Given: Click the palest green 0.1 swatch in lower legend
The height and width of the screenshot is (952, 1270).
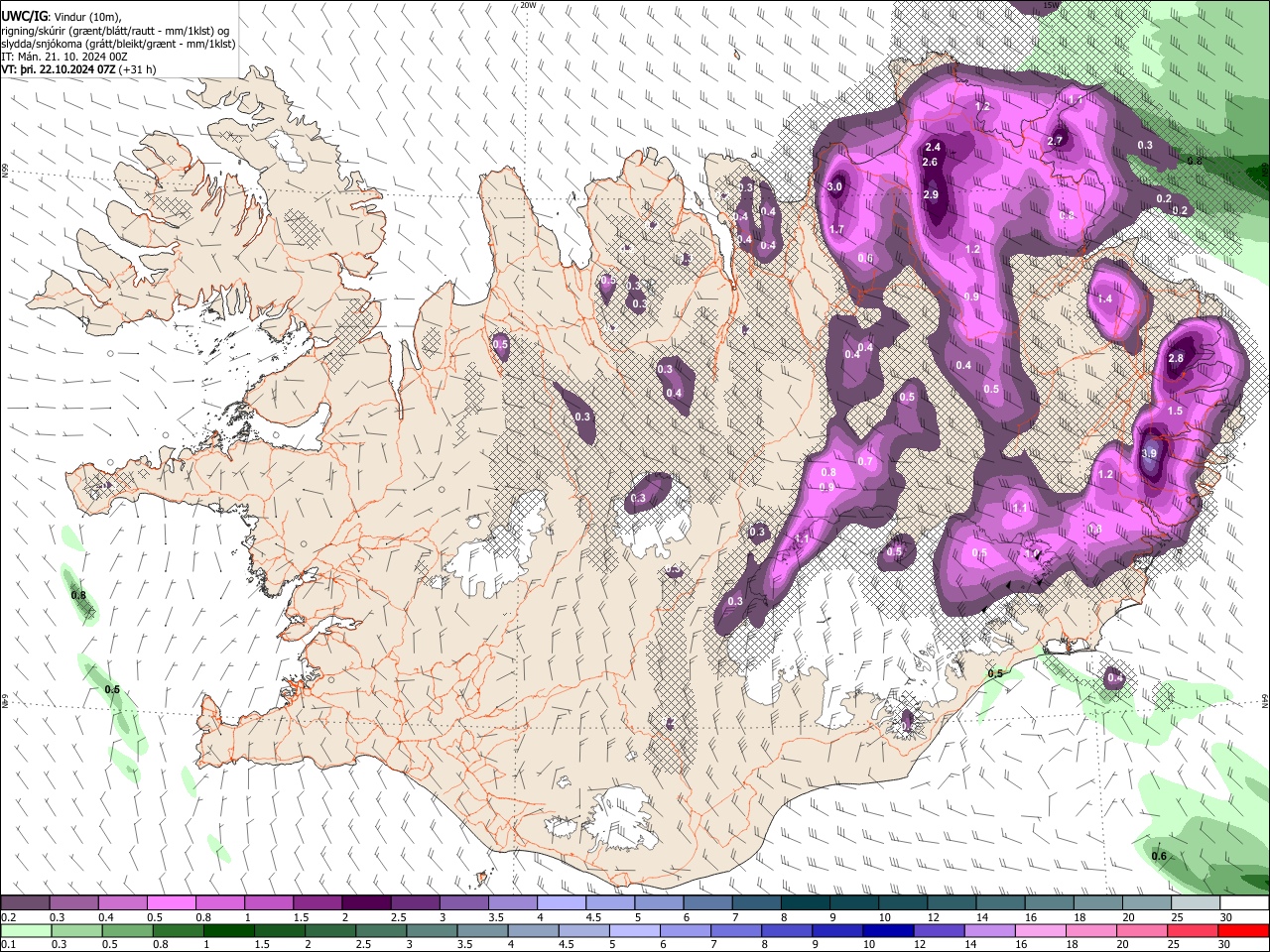Looking at the screenshot, I should coord(26,930).
